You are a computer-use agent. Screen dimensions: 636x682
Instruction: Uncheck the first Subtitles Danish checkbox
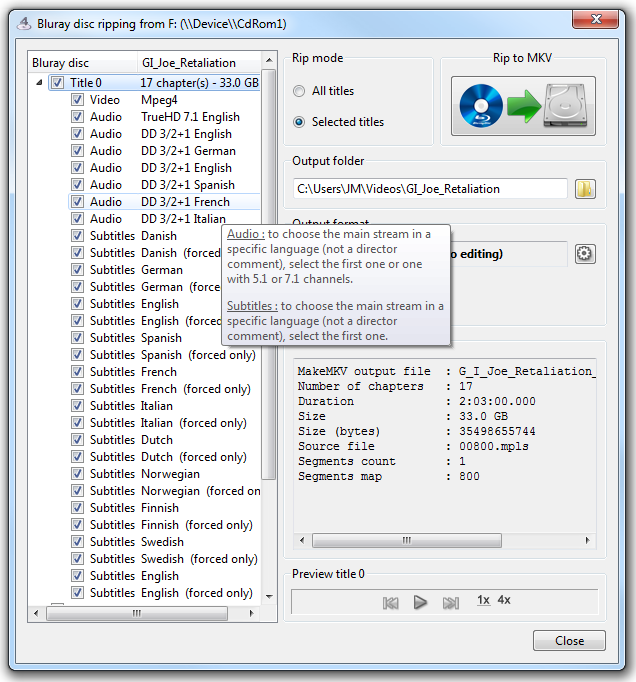[x=77, y=235]
